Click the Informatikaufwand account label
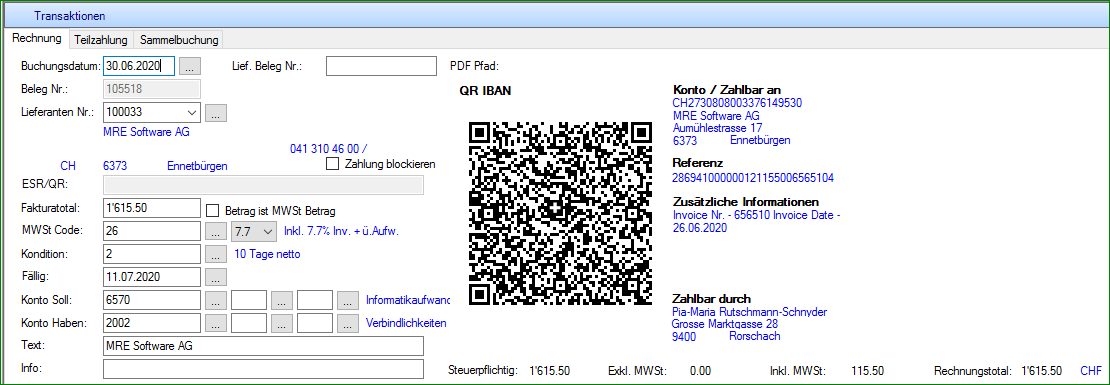 pos(408,300)
